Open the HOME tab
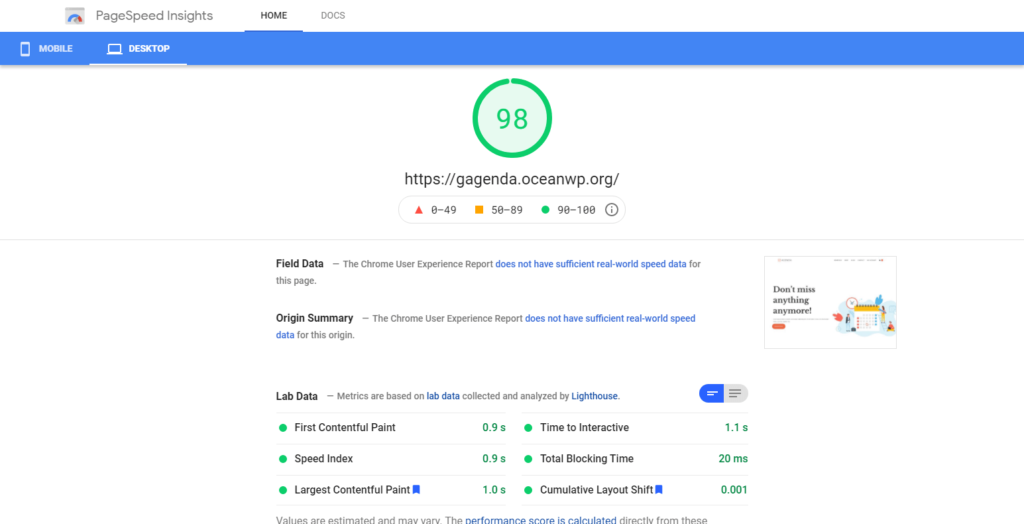The width and height of the screenshot is (1024, 524). coord(274,16)
